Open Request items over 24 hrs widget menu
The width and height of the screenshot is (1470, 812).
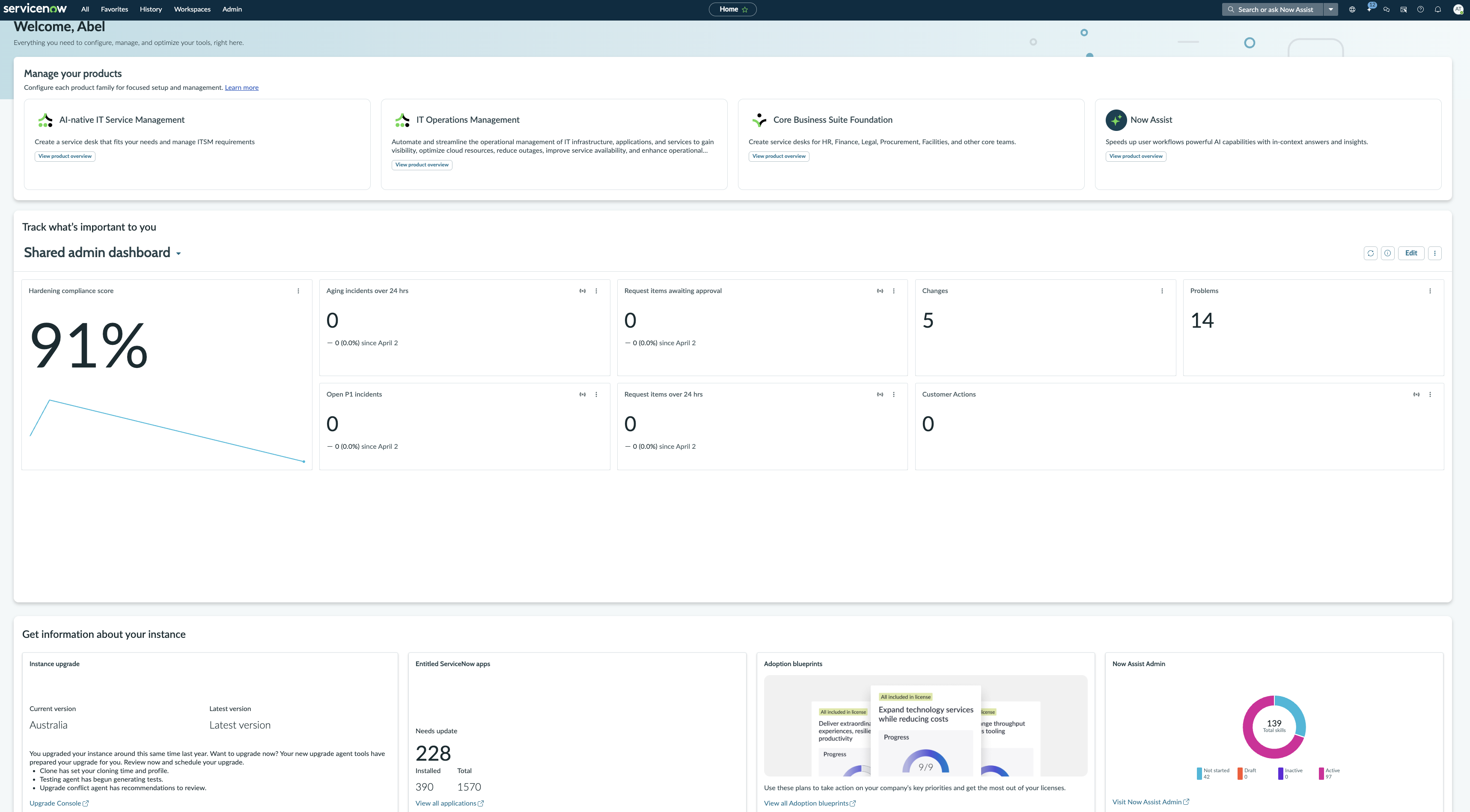pos(894,394)
